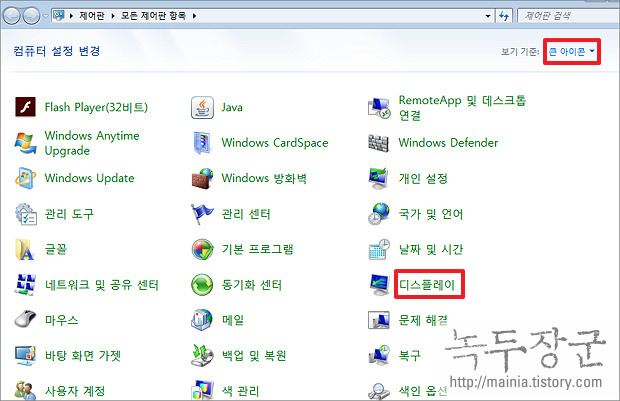Screen dimensions: 620x401
Task: Click the 동기화 센터 green icon
Action: (x=202, y=285)
